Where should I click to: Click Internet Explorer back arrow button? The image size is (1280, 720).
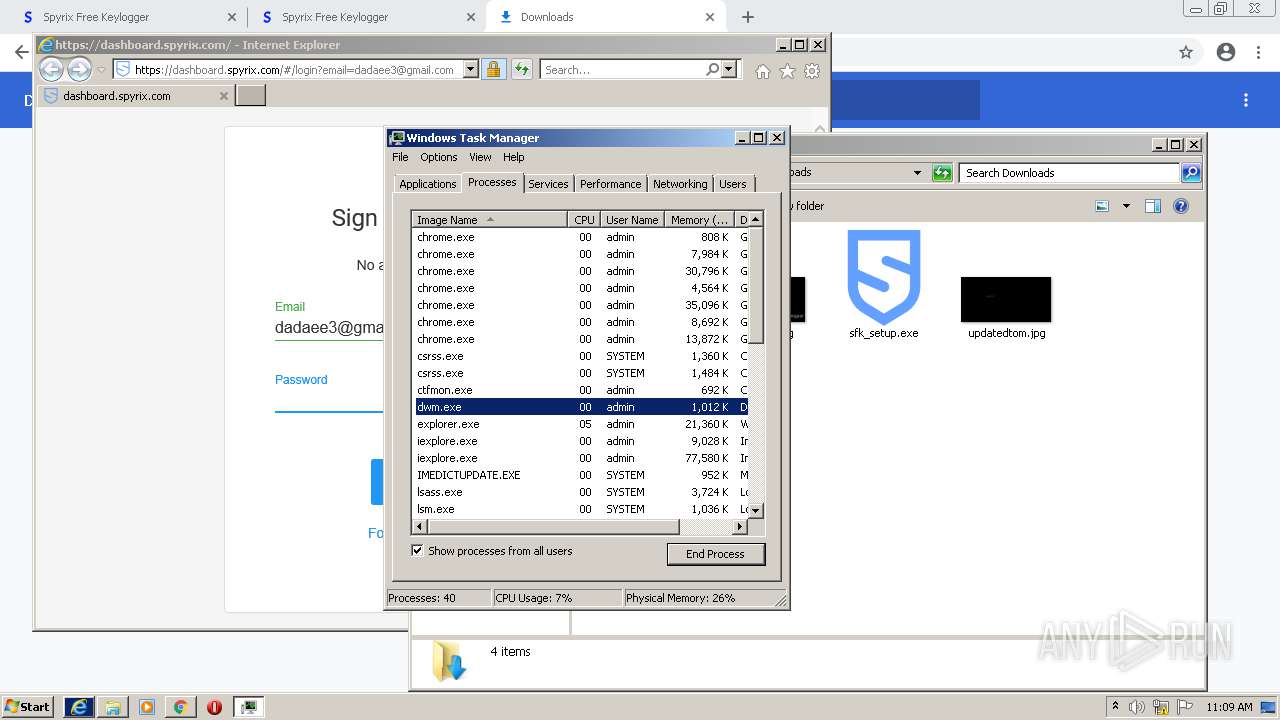(x=51, y=69)
